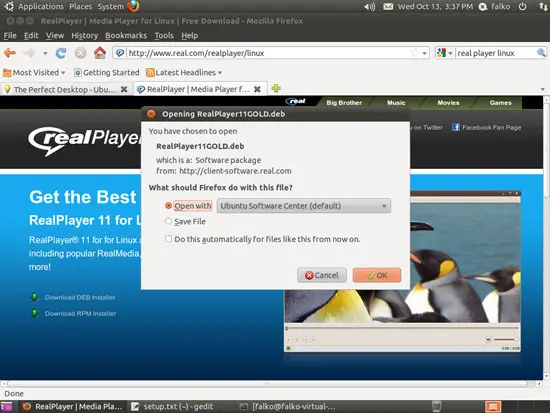Image resolution: width=550 pixels, height=413 pixels.
Task: Click the Firefox back arrow icon
Action: tap(10, 53)
